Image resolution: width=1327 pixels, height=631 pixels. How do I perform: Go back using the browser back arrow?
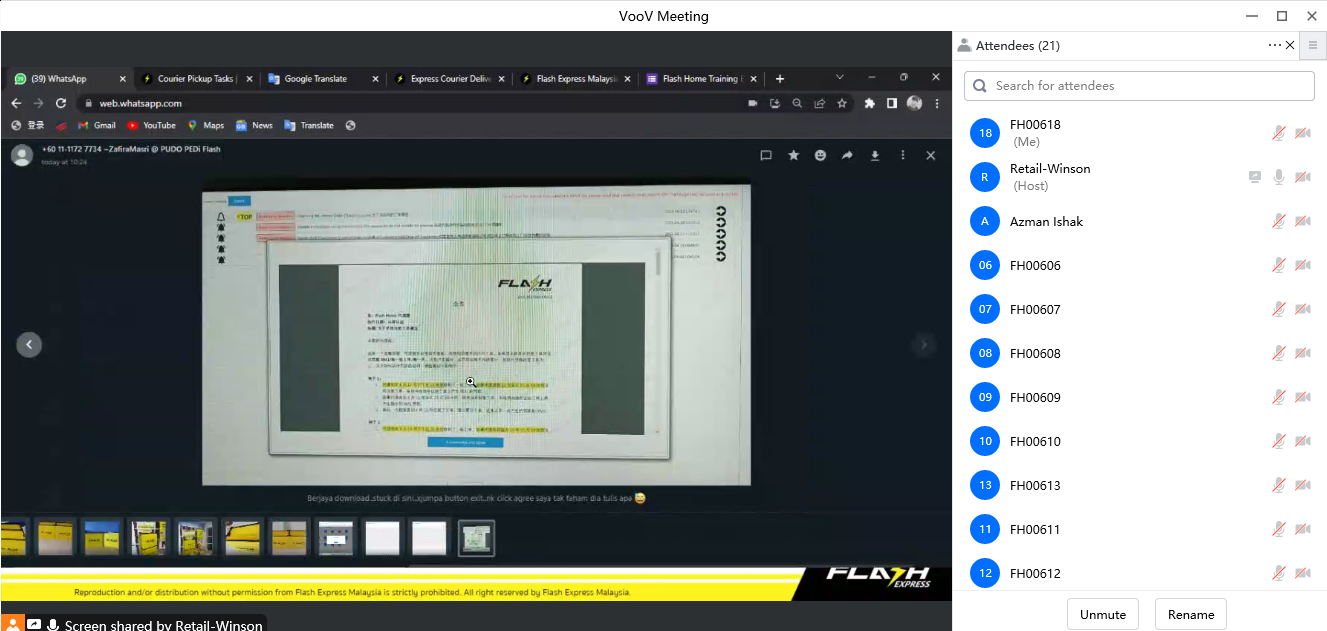coord(16,103)
